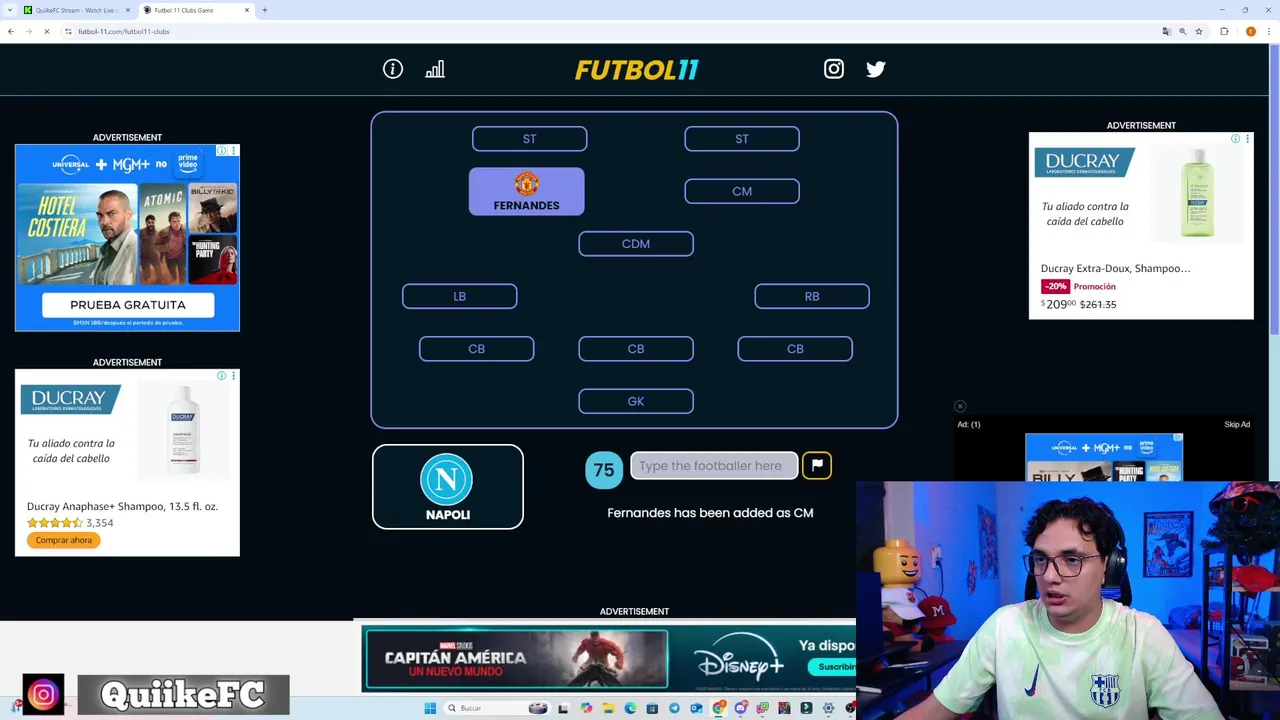Visit Futbol11 Instagram page
This screenshot has height=720, width=1280.
click(834, 69)
